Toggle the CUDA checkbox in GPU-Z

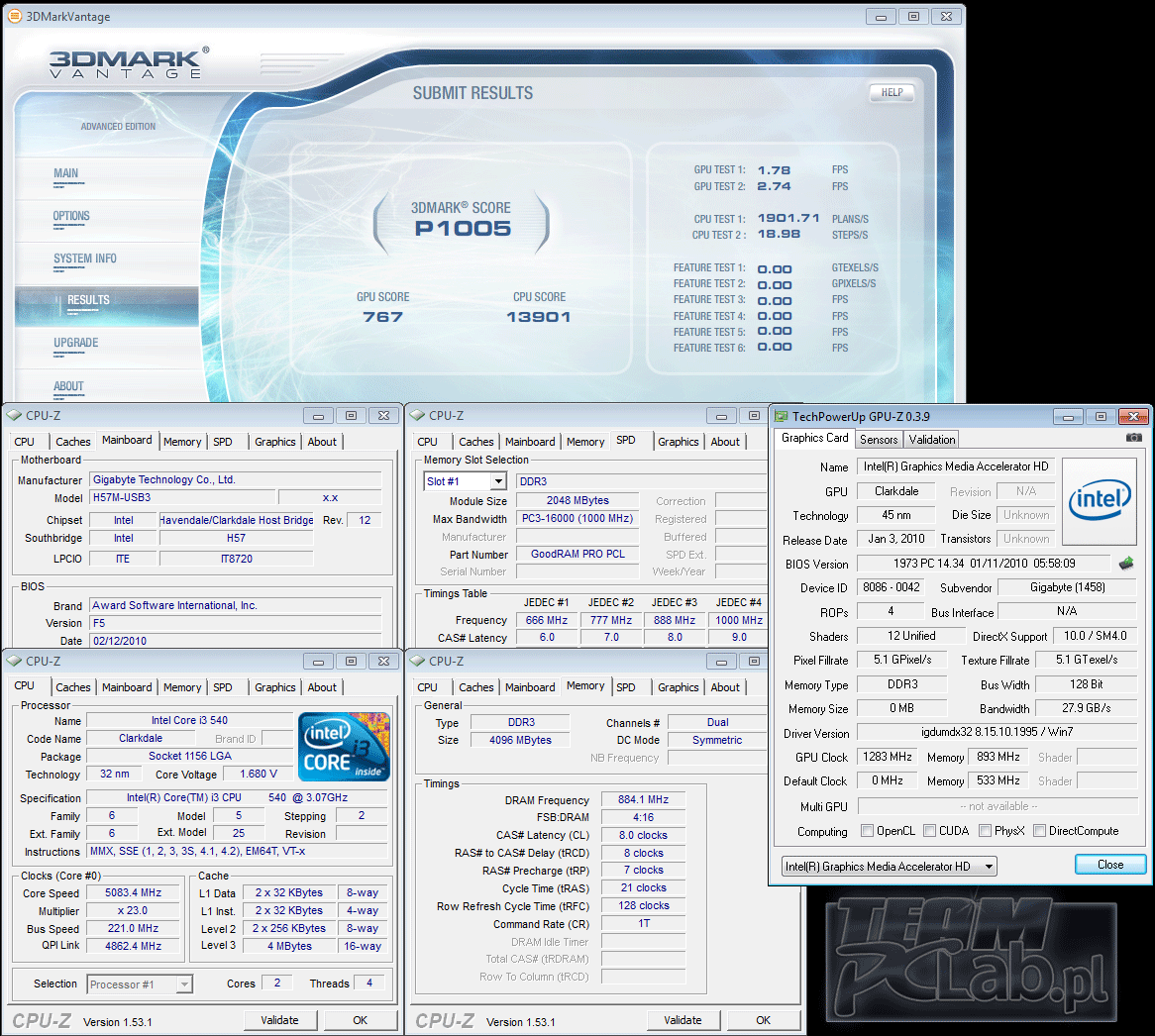coord(929,831)
